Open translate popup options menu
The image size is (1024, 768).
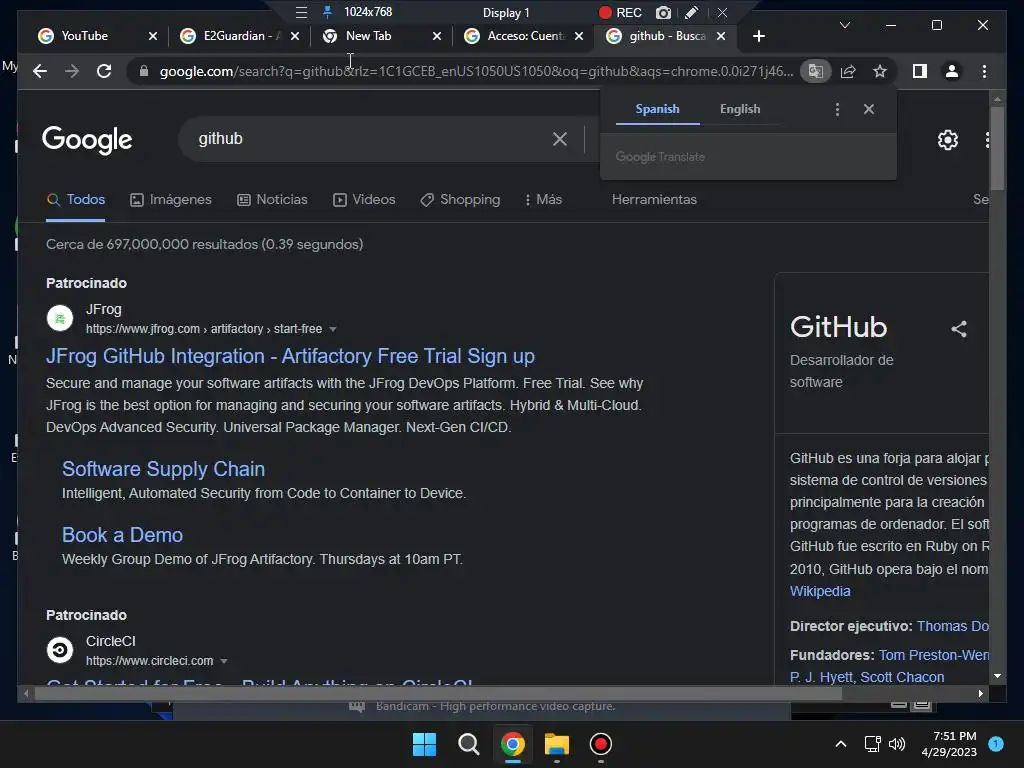pyautogui.click(x=837, y=109)
